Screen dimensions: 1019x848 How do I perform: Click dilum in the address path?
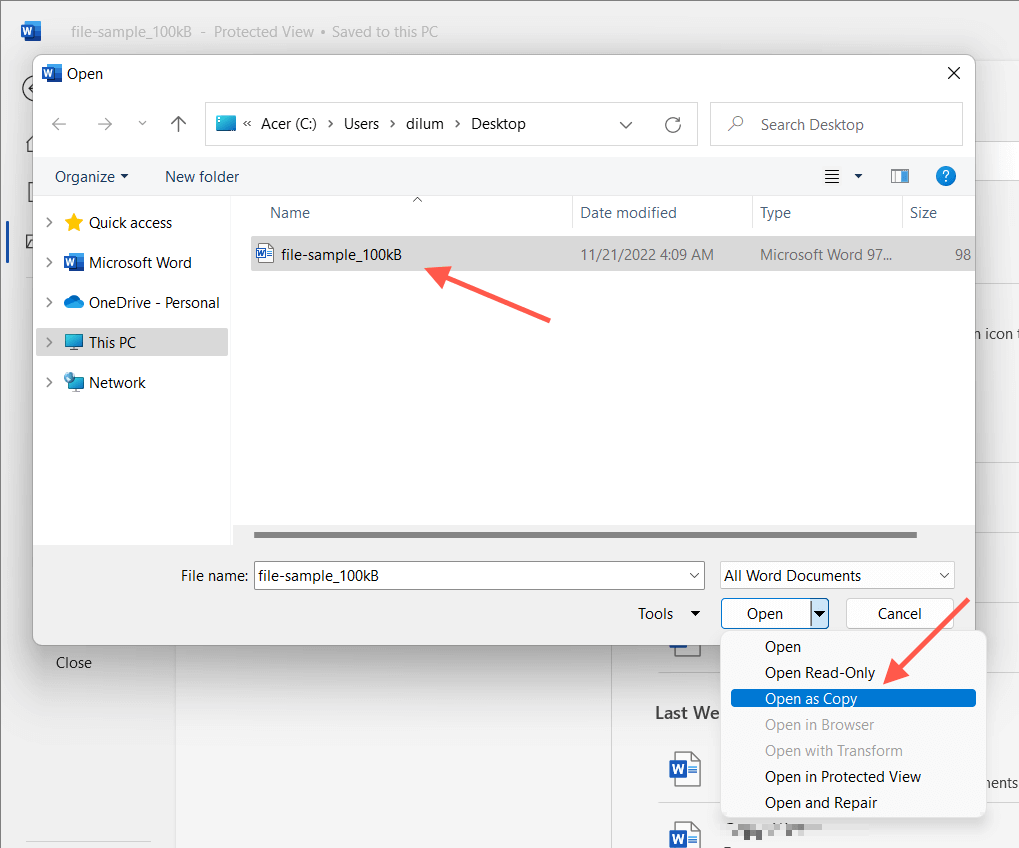coord(425,124)
